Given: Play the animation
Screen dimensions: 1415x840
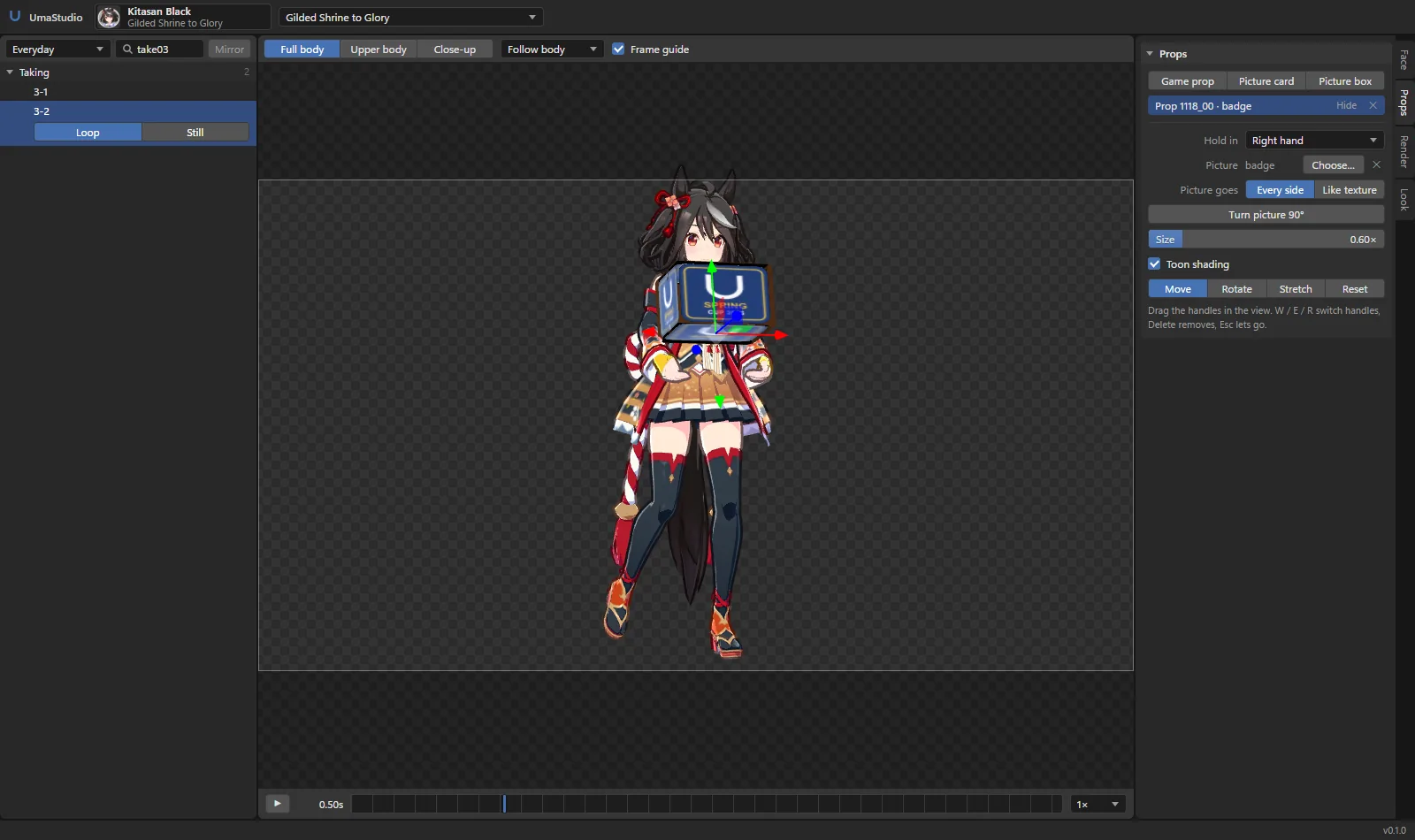Looking at the screenshot, I should pyautogui.click(x=277, y=804).
